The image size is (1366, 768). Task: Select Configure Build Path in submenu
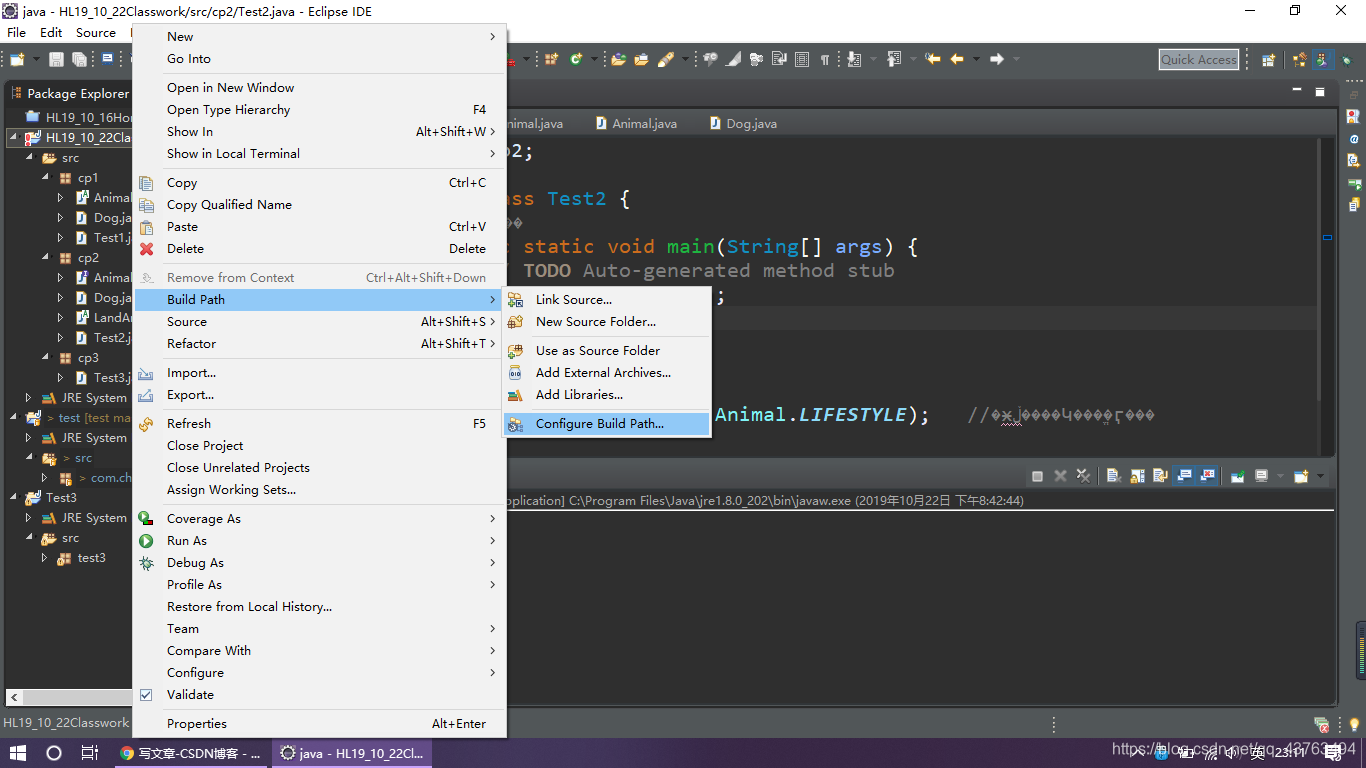click(x=607, y=424)
